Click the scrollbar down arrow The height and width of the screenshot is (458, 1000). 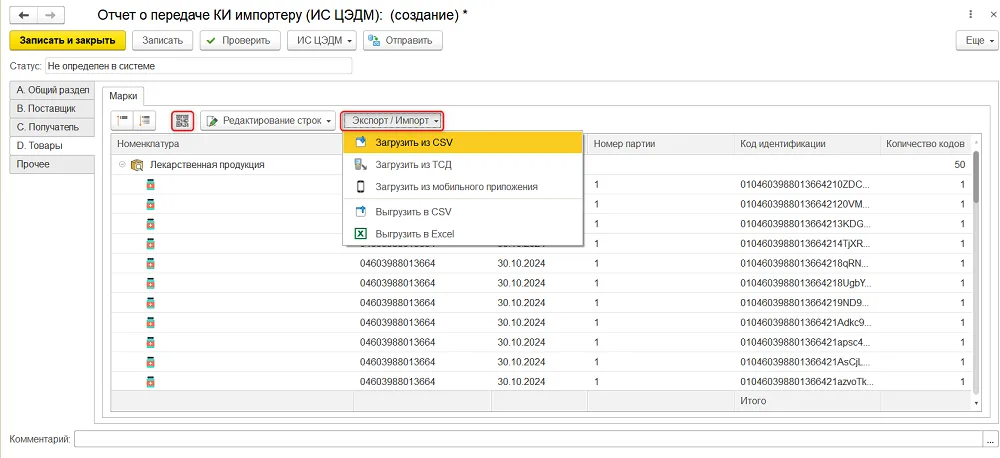[x=977, y=403]
